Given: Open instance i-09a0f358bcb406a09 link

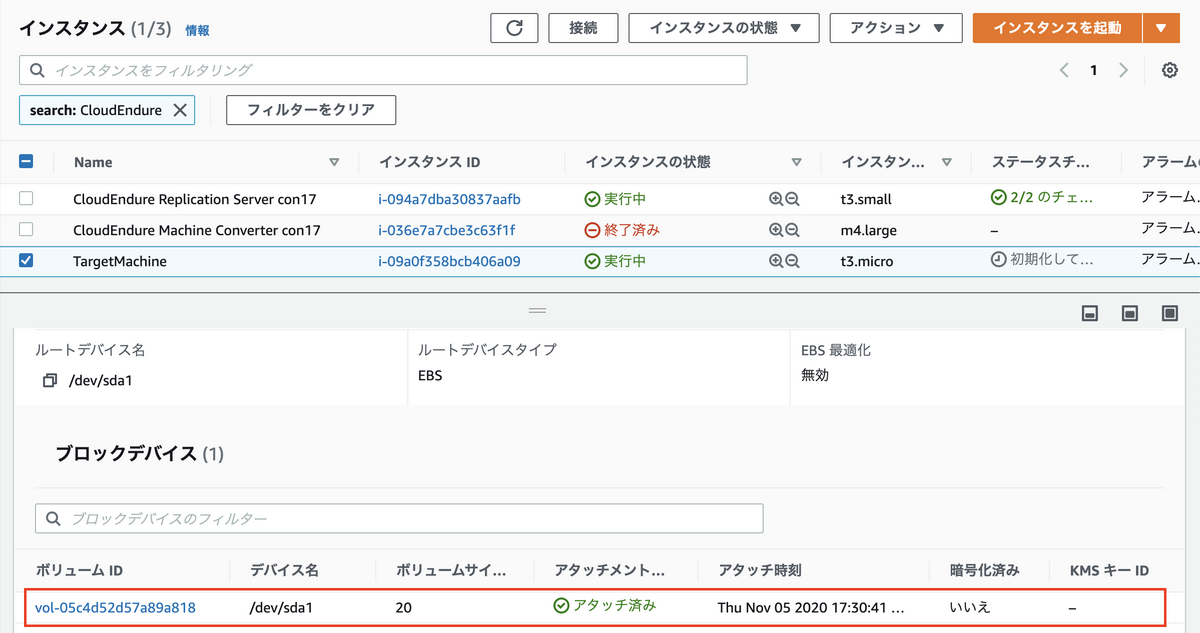Looking at the screenshot, I should point(449,261).
